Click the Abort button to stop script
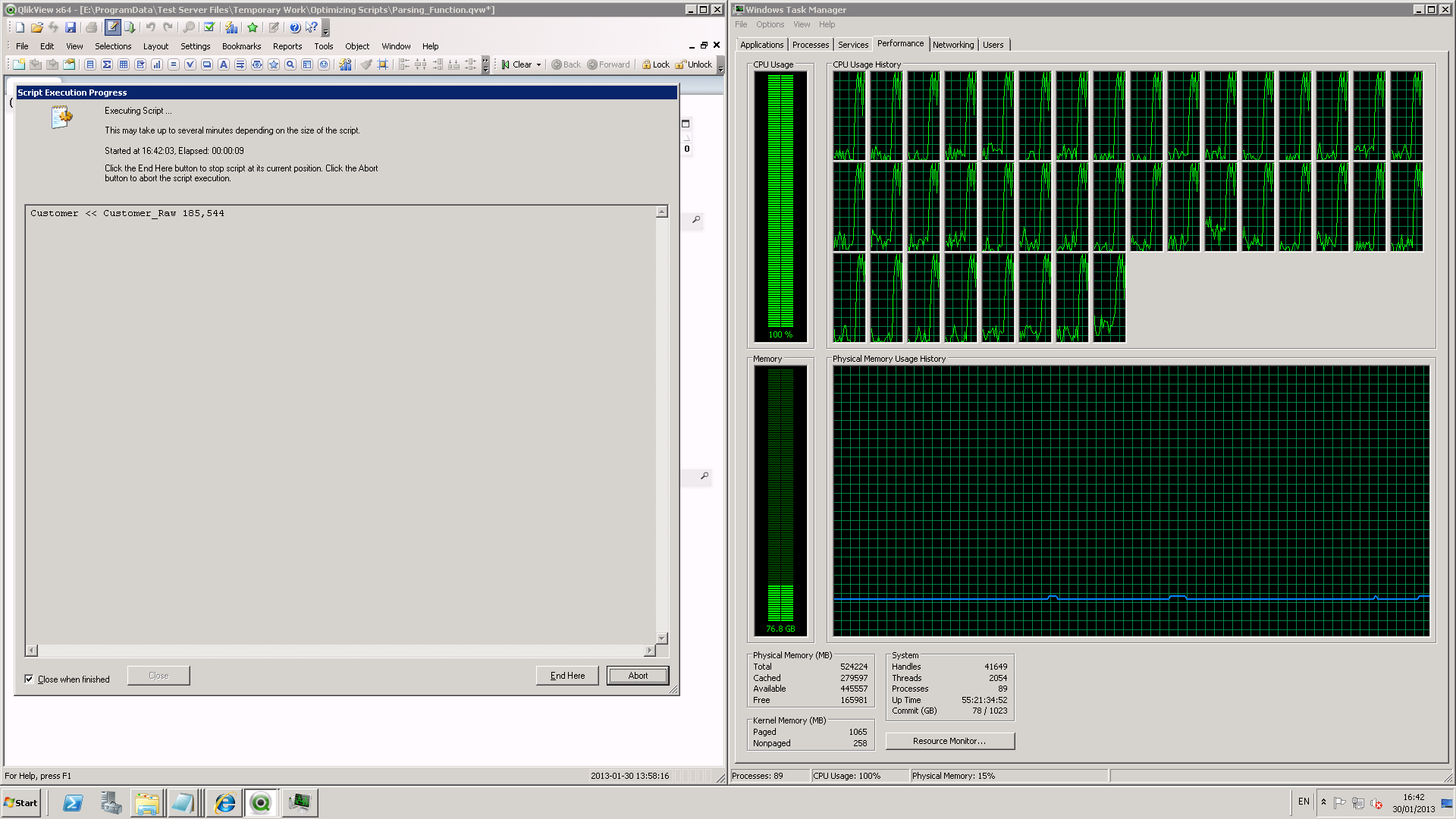 [x=637, y=676]
